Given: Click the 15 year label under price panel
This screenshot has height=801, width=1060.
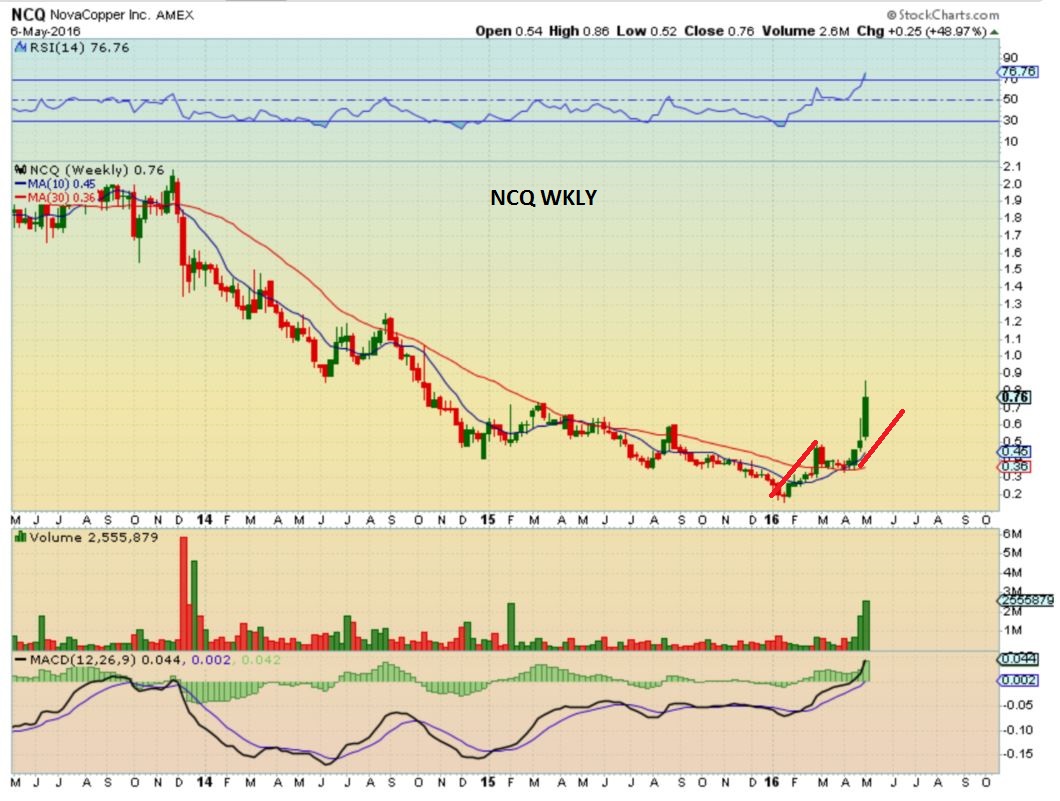Looking at the screenshot, I should (x=488, y=520).
